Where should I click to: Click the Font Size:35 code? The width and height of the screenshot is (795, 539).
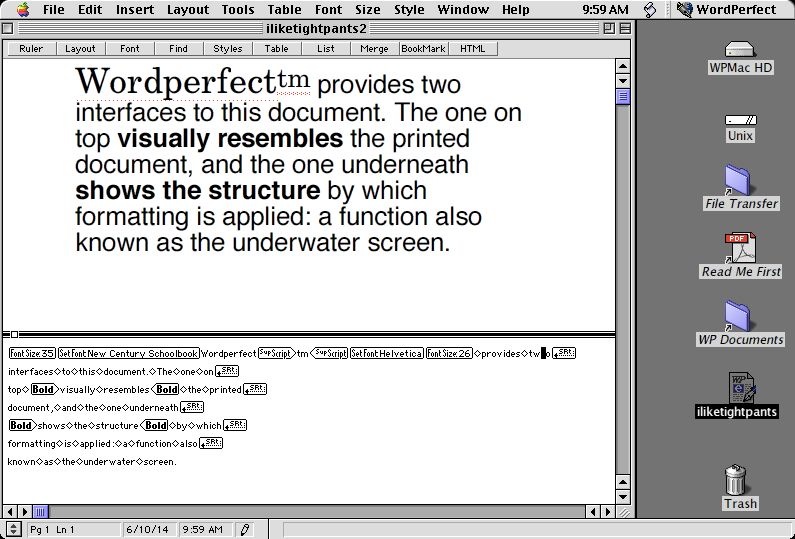(x=32, y=353)
